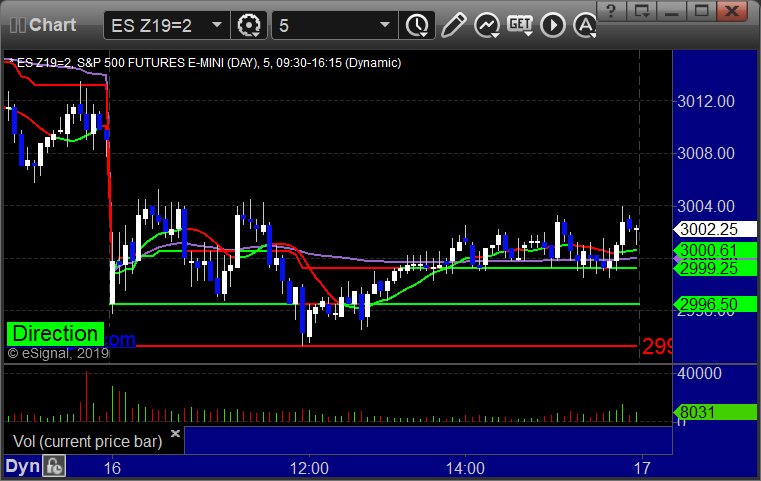Viewport: 761px width, 481px height.
Task: Click the 40000 volume axis label
Action: coord(699,373)
